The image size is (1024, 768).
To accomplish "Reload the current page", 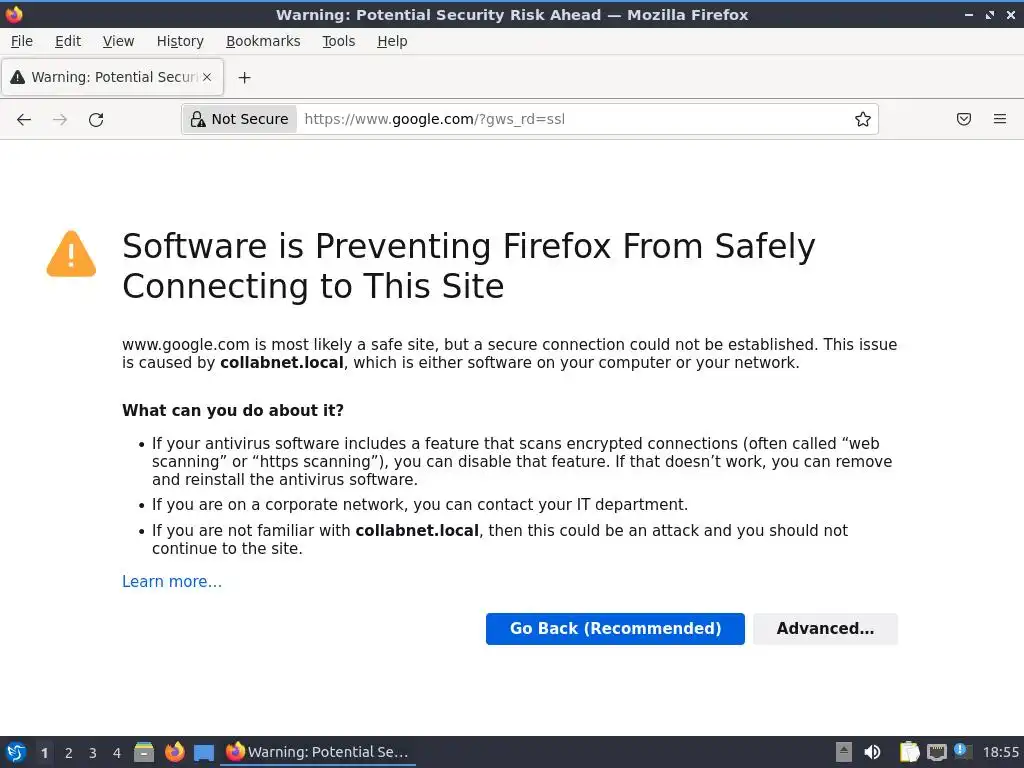I will pos(96,120).
